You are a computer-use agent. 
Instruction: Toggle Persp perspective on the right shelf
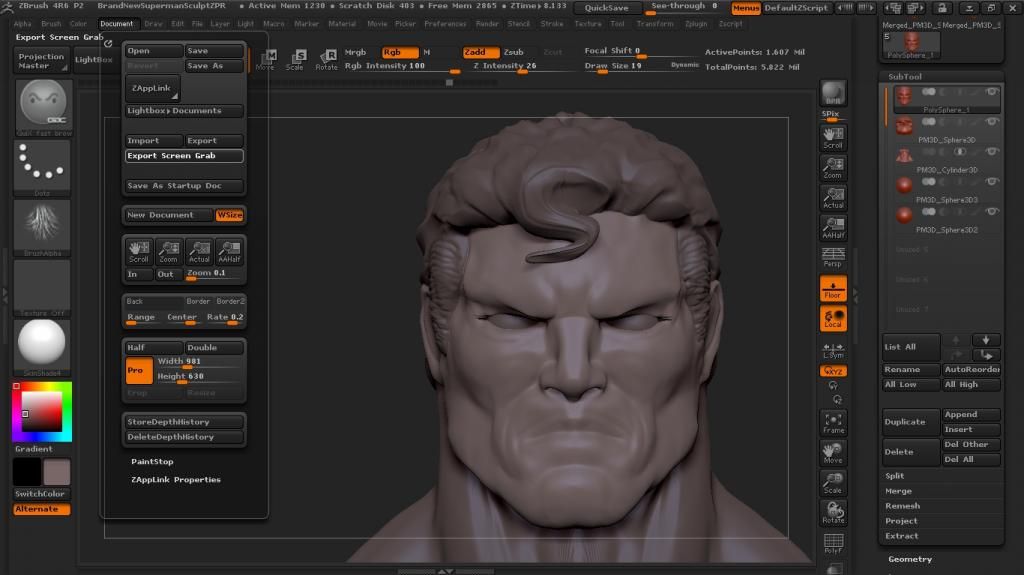pyautogui.click(x=833, y=257)
